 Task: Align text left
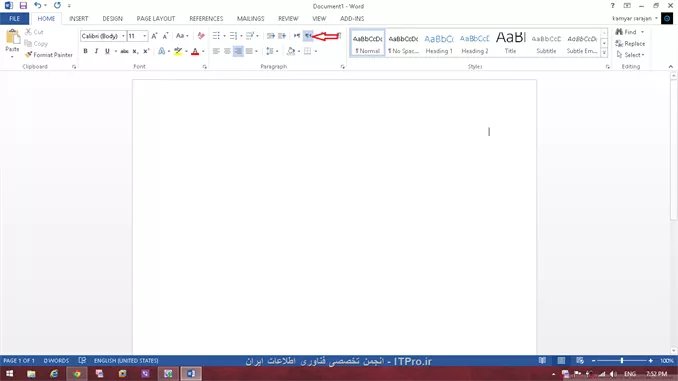(x=216, y=51)
